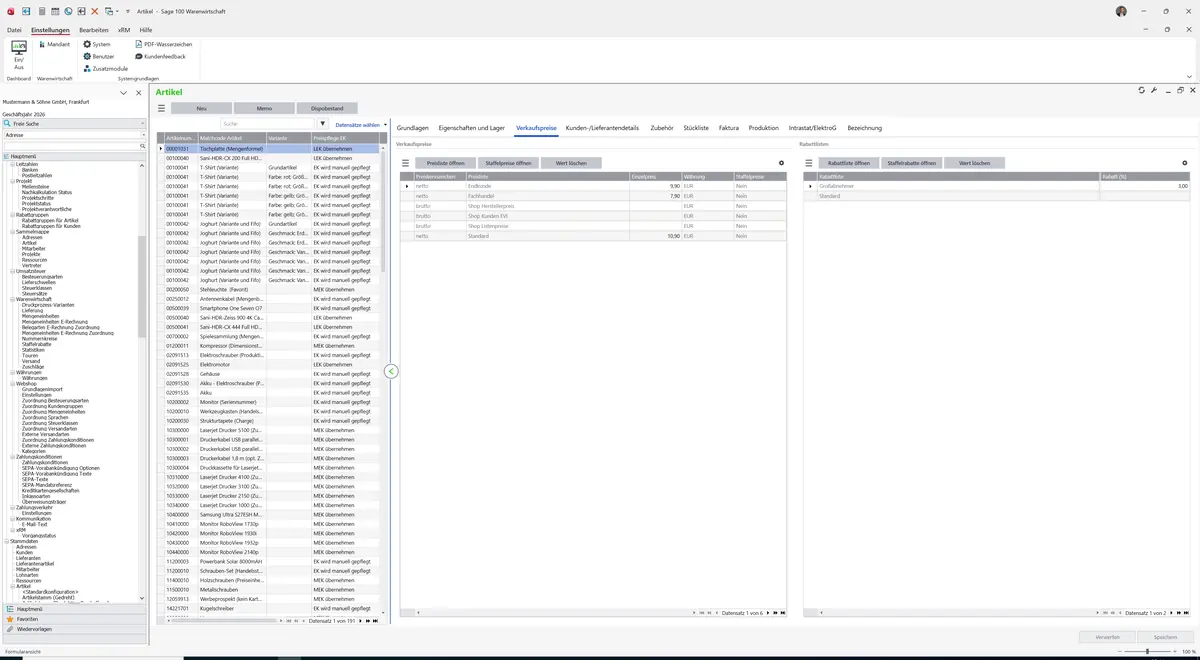Switch to Eigenschaften und Lager tab
Image resolution: width=1200 pixels, height=660 pixels.
tap(471, 128)
